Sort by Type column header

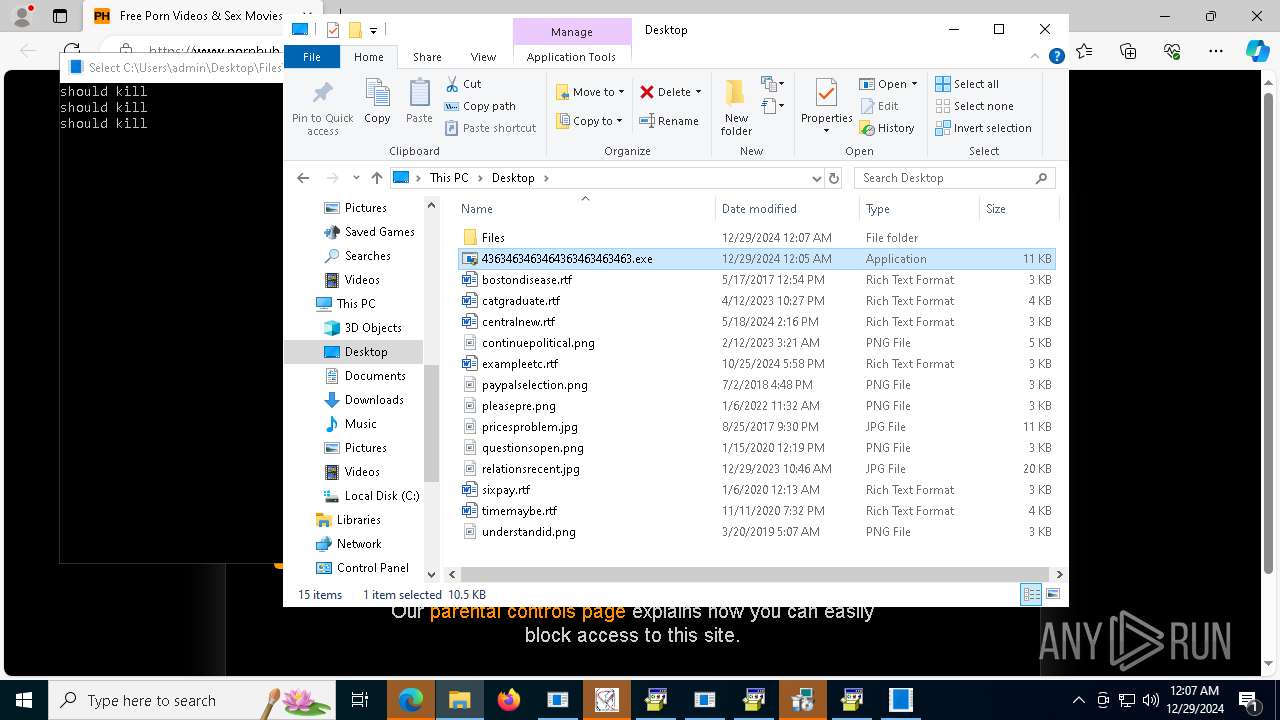point(918,209)
